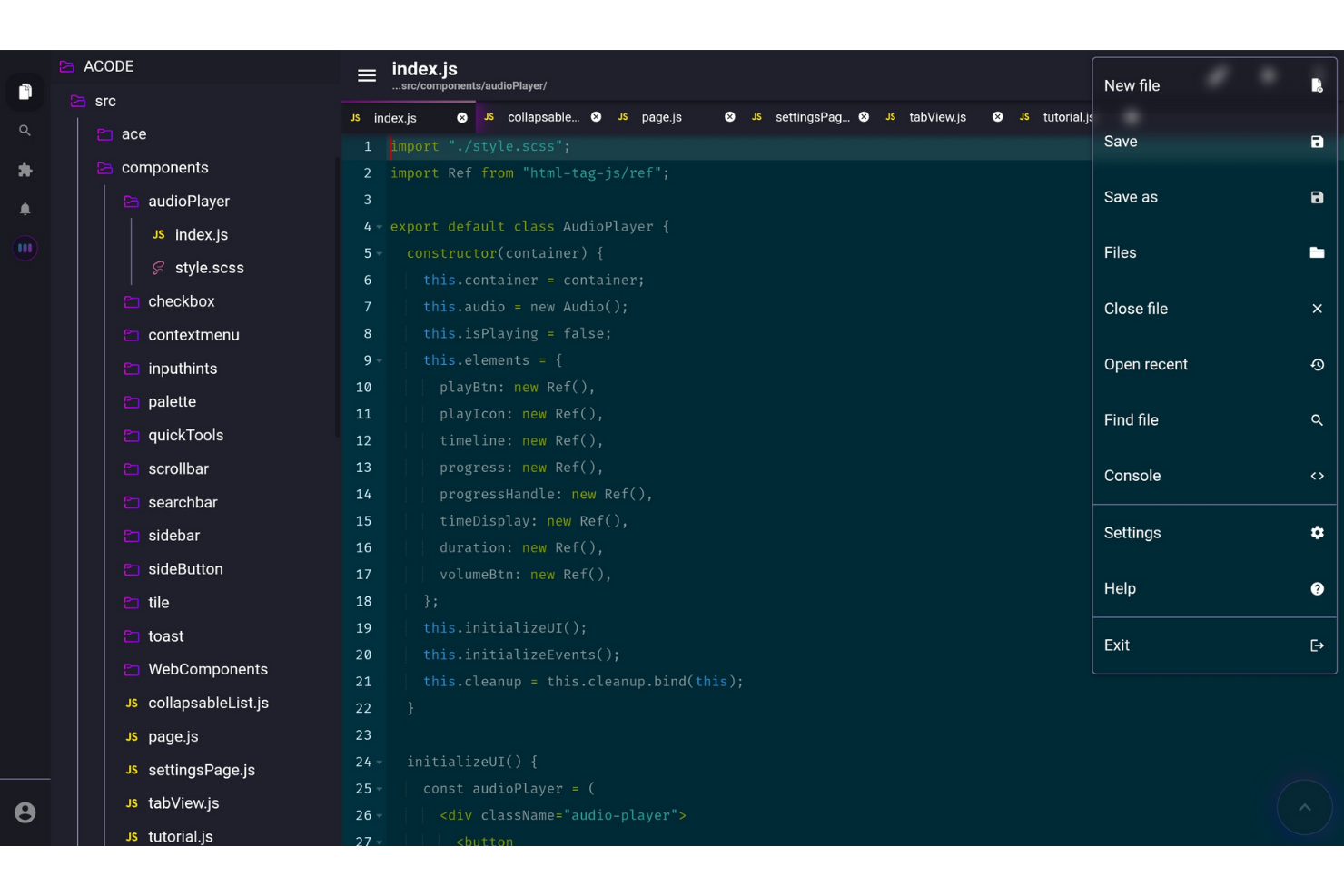The image size is (1344, 896).
Task: Open the extensions puzzle-piece icon
Action: pos(25,170)
